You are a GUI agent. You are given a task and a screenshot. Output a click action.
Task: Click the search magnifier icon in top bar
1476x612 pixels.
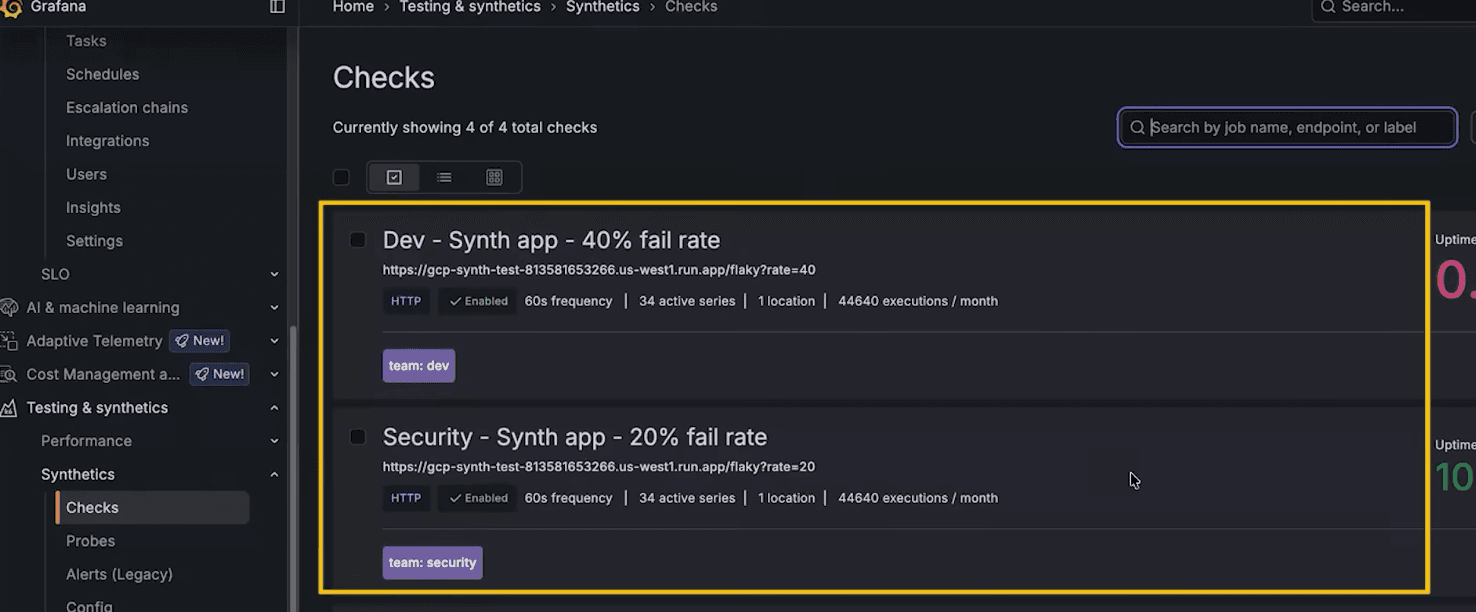(x=1328, y=8)
